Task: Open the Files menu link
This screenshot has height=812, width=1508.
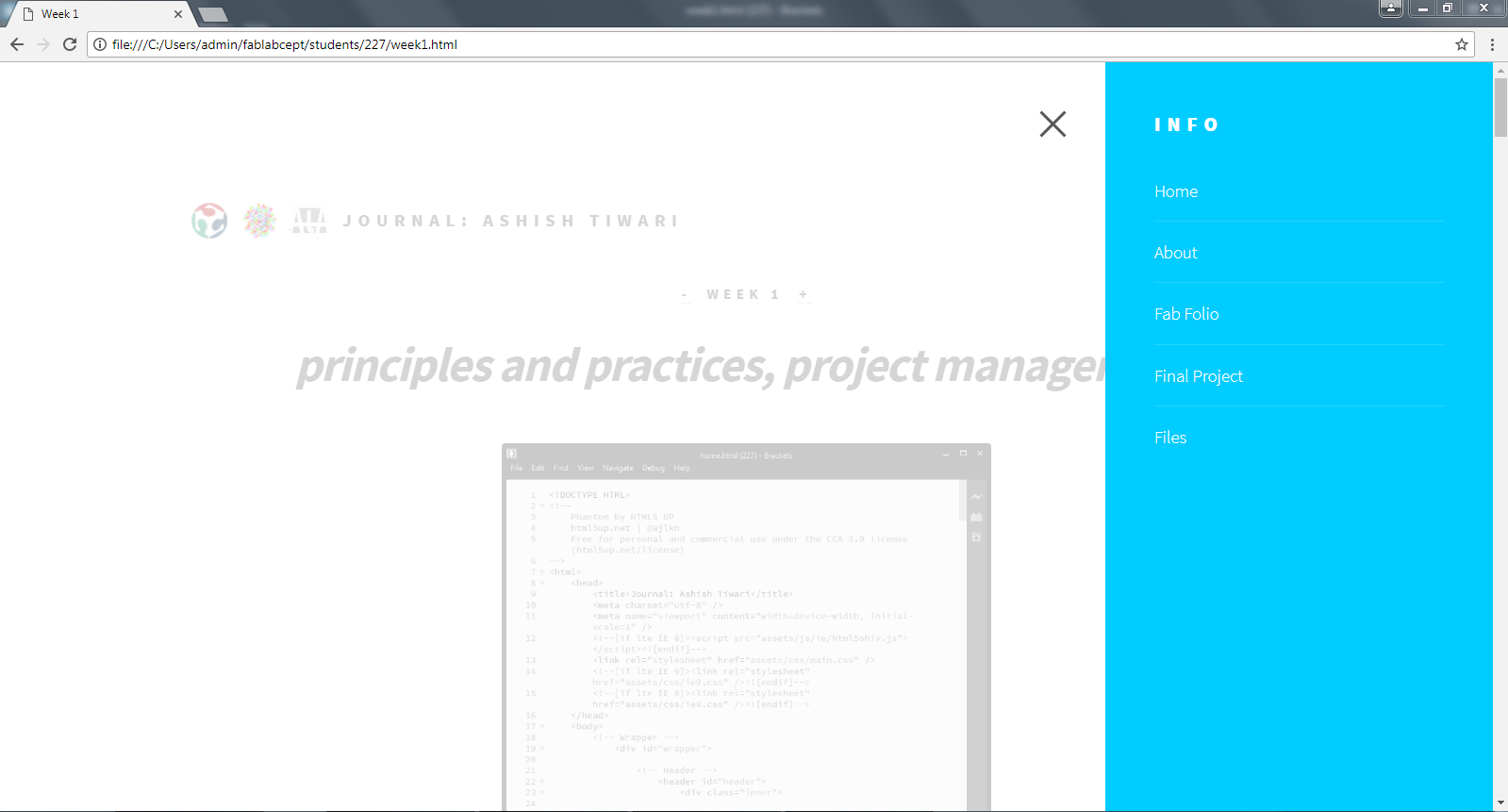Action: (x=1170, y=438)
